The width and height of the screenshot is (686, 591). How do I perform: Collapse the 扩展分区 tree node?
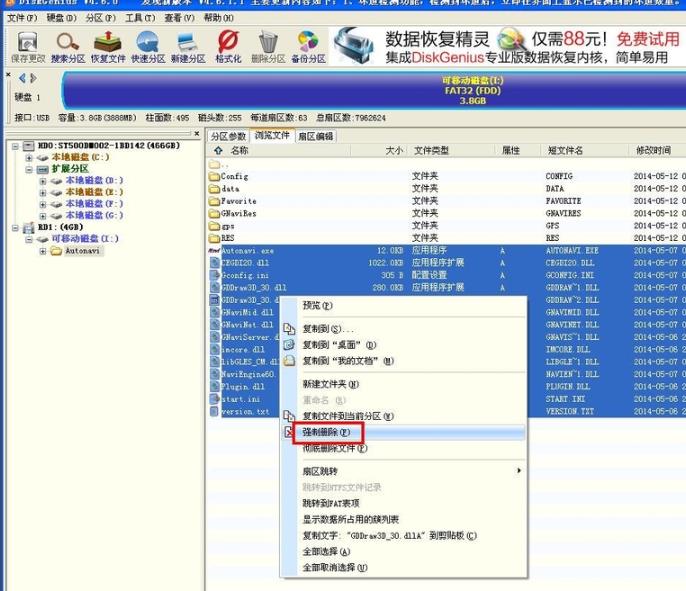[29, 169]
